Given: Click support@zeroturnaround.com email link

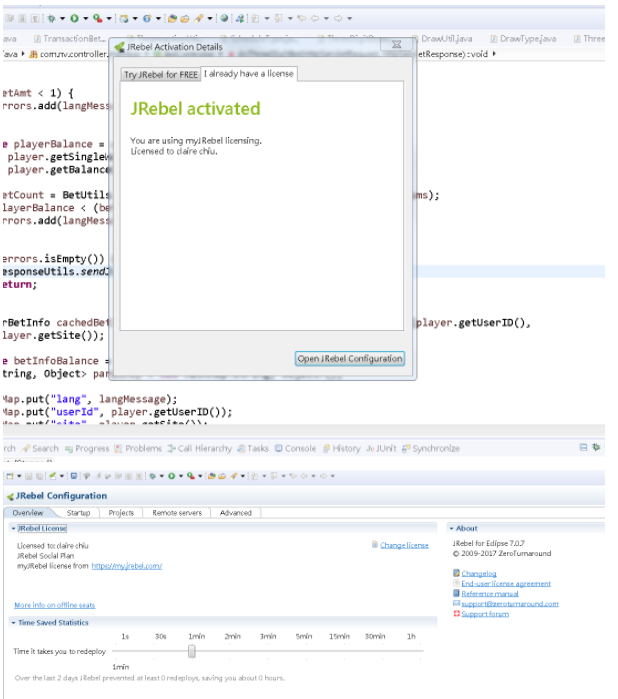Looking at the screenshot, I should [x=510, y=604].
